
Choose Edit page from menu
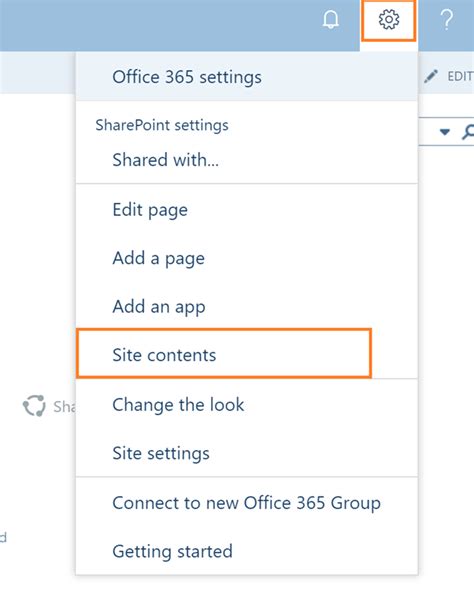pos(247,210)
